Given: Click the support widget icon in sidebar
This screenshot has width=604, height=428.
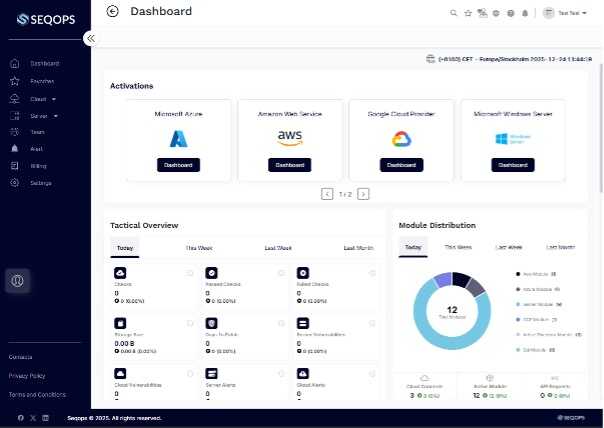Looking at the screenshot, I should coord(17,280).
